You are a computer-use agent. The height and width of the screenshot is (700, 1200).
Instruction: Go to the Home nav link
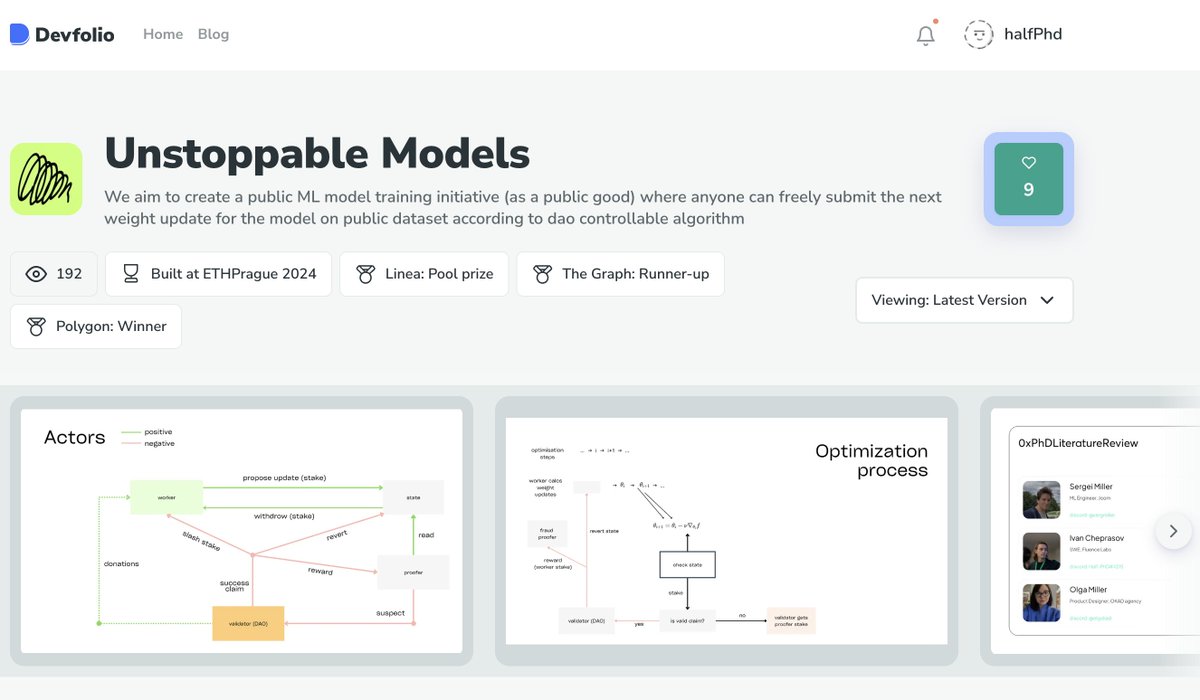(163, 34)
